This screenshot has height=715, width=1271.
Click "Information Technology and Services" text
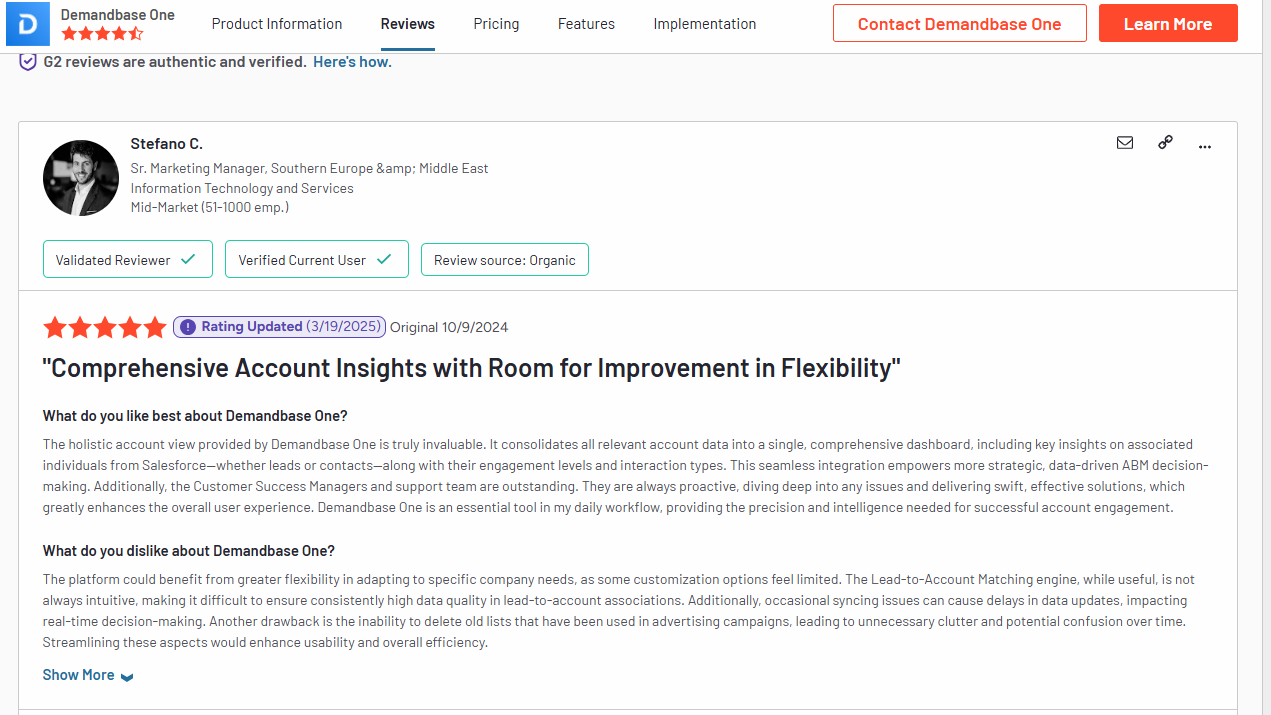click(242, 188)
